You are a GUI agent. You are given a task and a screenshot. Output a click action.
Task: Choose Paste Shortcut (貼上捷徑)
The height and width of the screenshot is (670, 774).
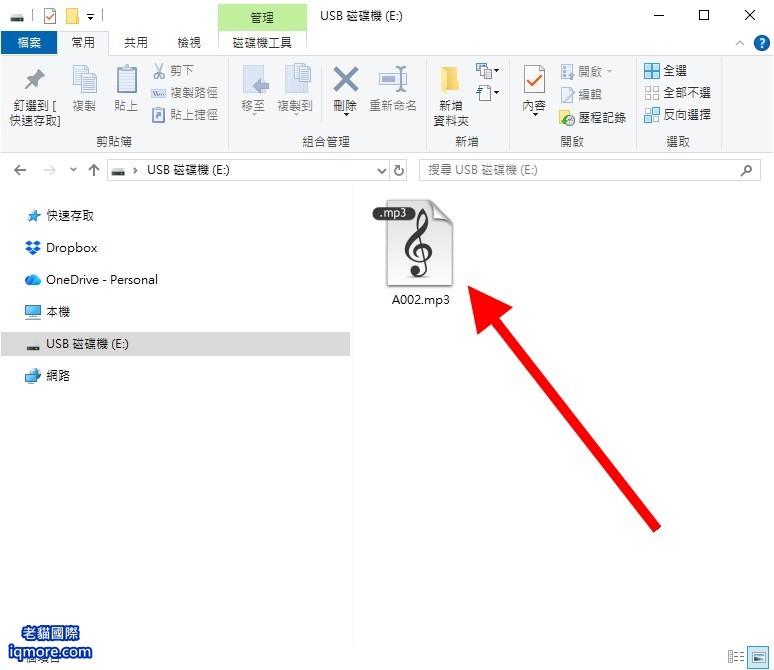pyautogui.click(x=185, y=115)
